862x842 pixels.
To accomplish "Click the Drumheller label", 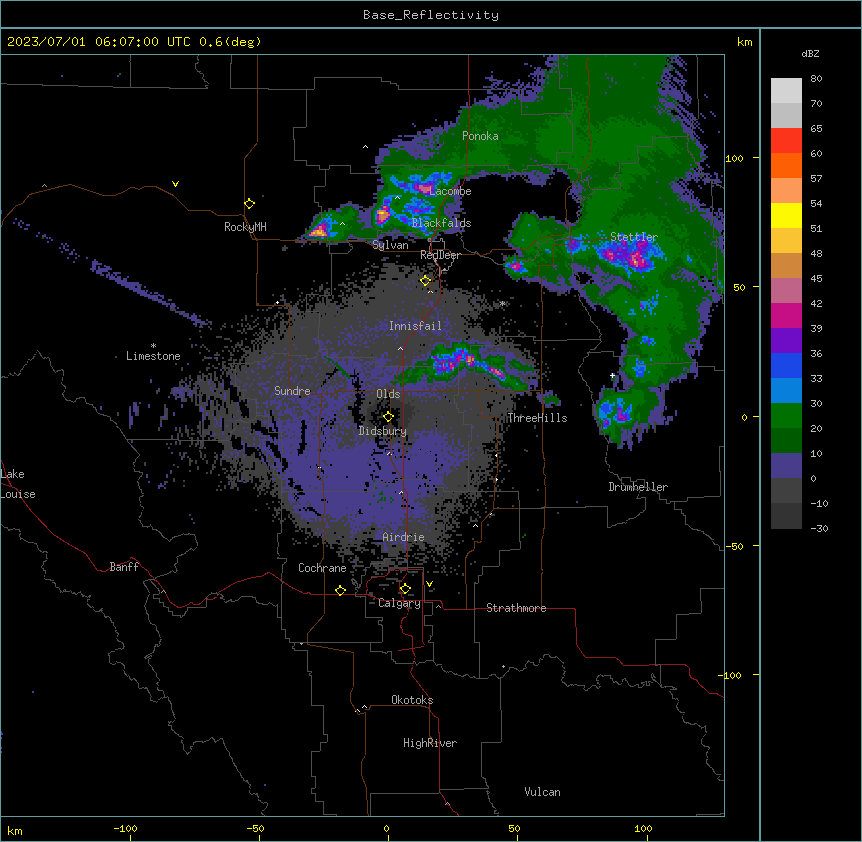I will click(x=638, y=487).
